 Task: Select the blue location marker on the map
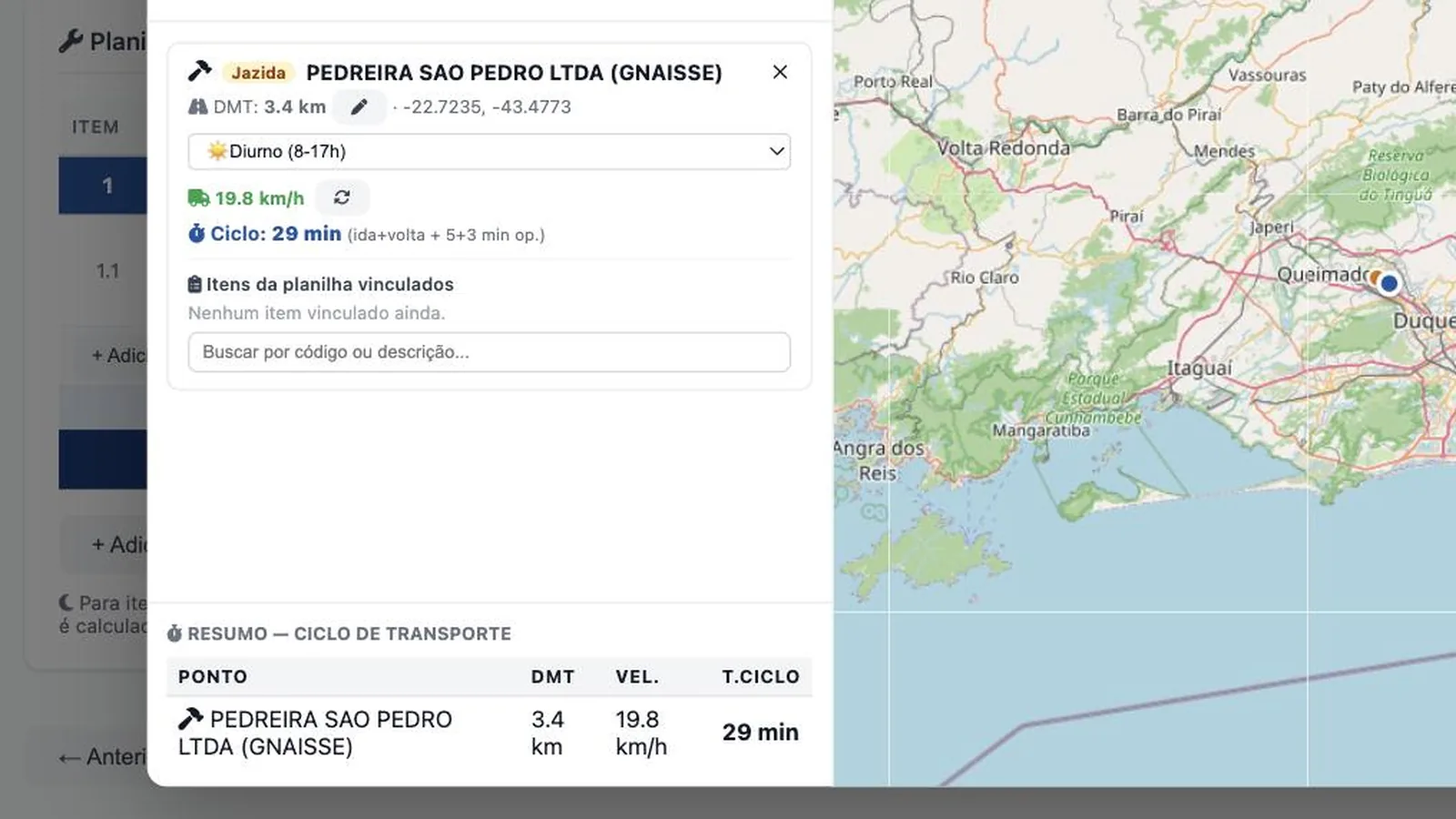1389,283
